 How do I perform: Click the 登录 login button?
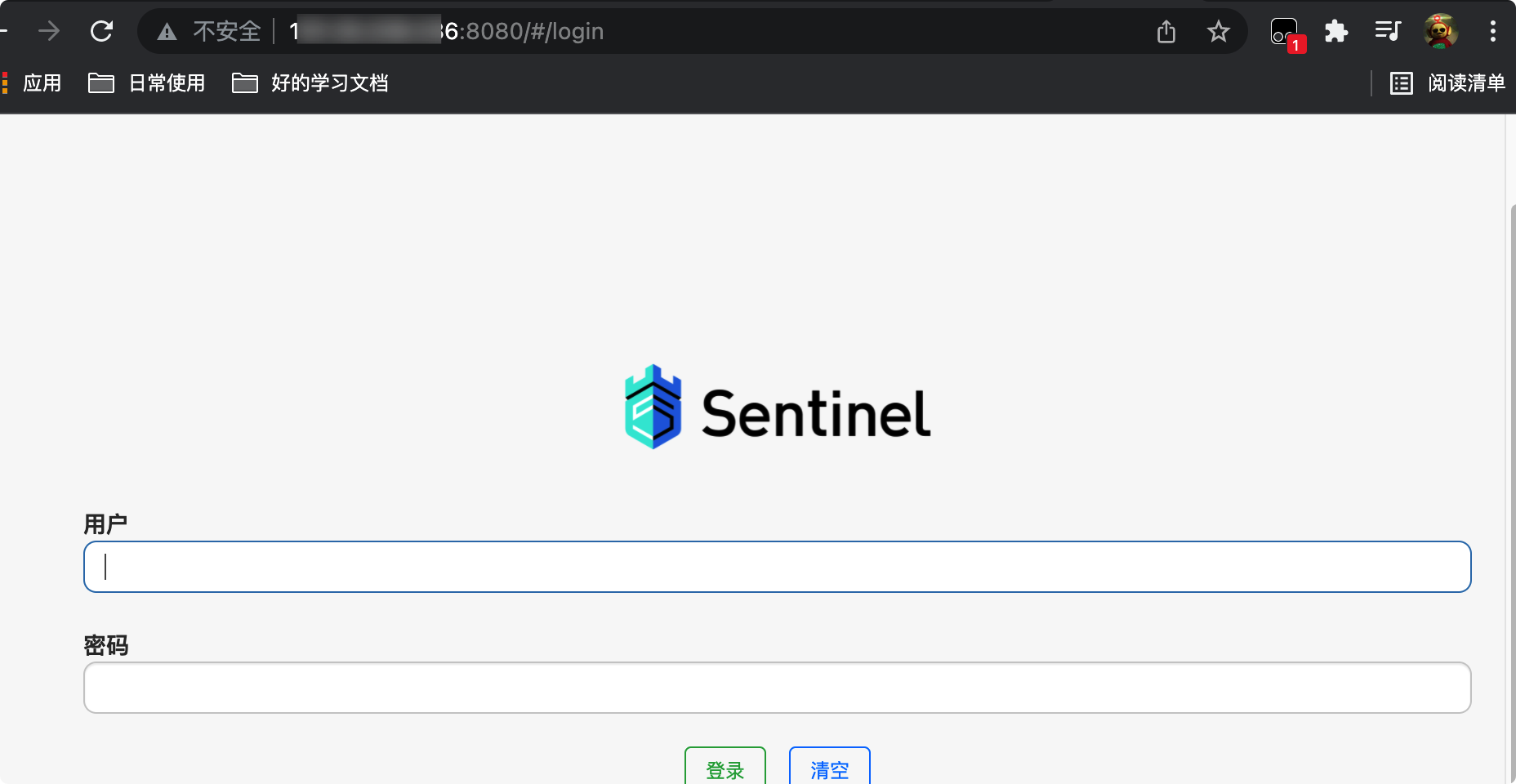click(725, 769)
